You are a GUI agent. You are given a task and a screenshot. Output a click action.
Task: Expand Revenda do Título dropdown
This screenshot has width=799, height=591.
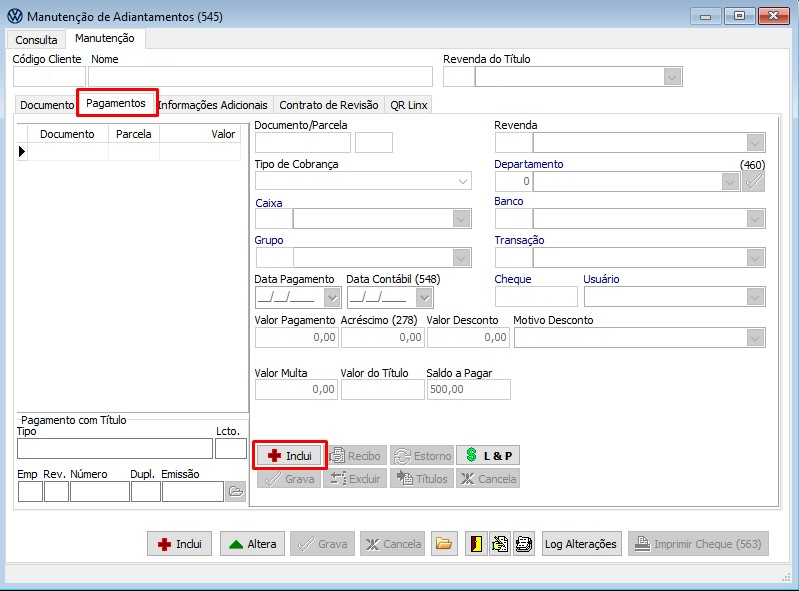[672, 77]
